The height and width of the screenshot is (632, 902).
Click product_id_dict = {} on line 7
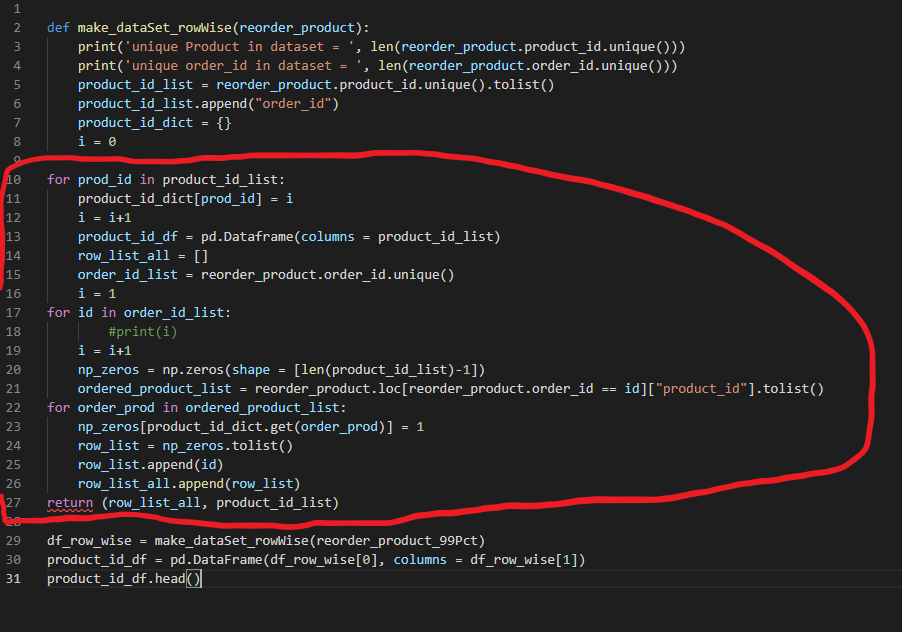(x=154, y=122)
